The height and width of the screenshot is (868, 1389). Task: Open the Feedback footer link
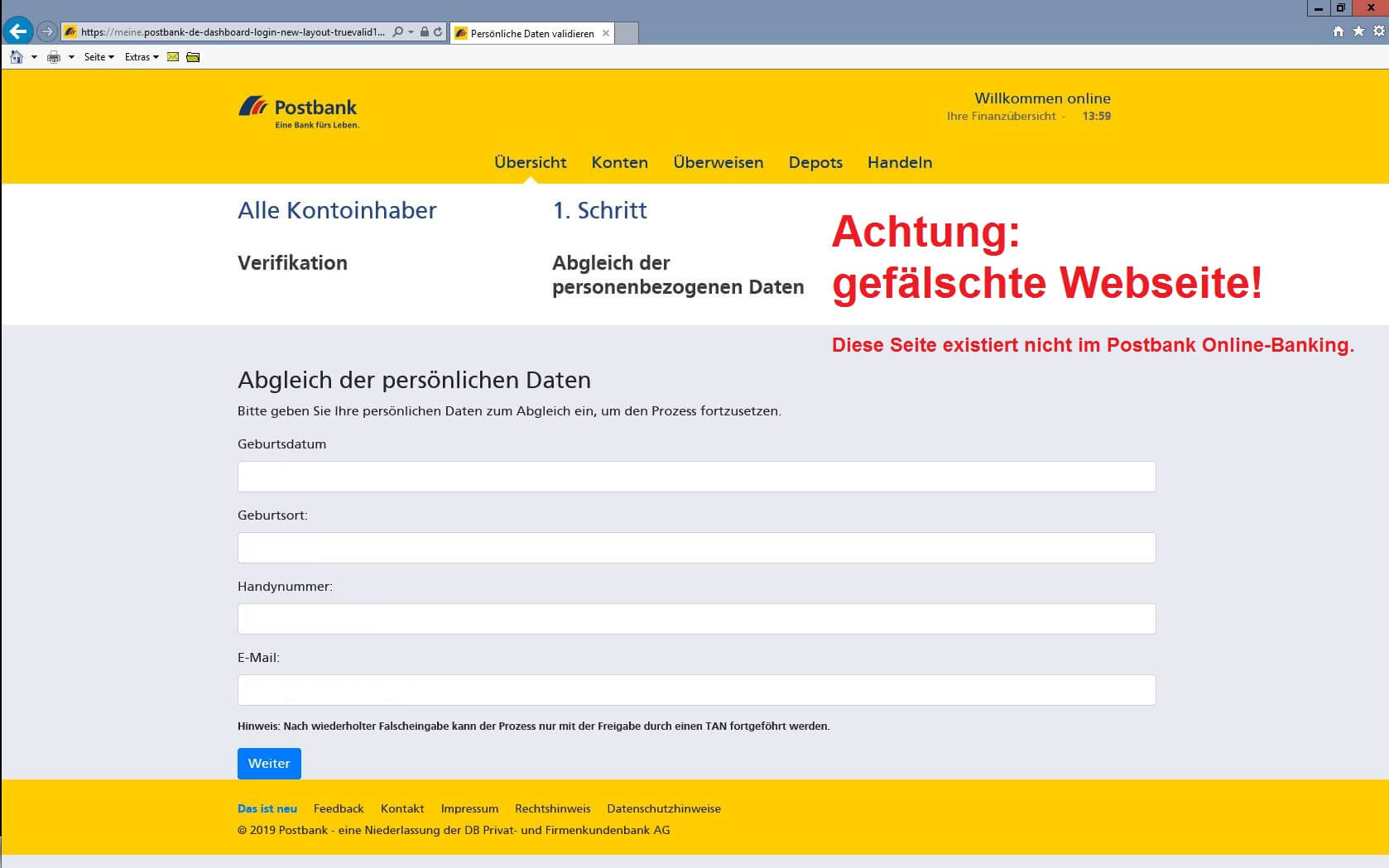[339, 808]
